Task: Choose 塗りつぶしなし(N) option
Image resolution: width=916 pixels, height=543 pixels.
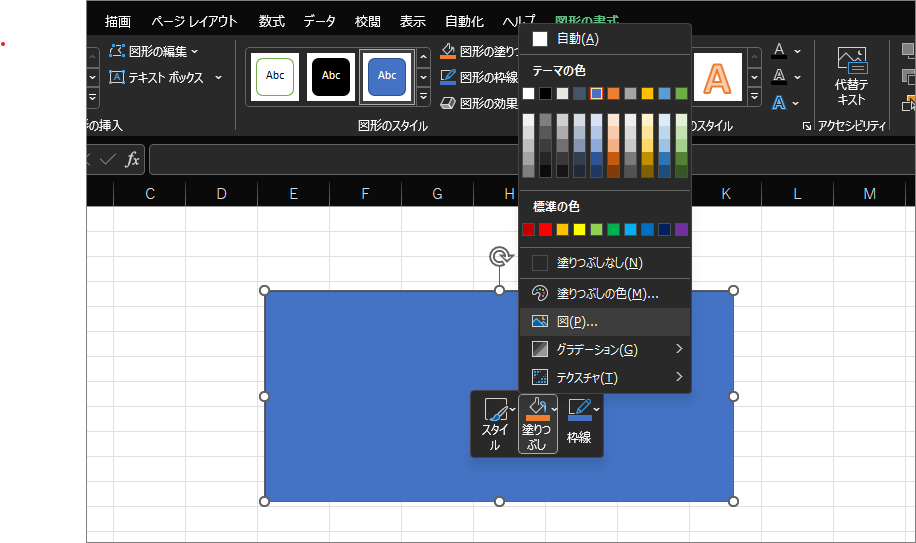Action: 605,263
